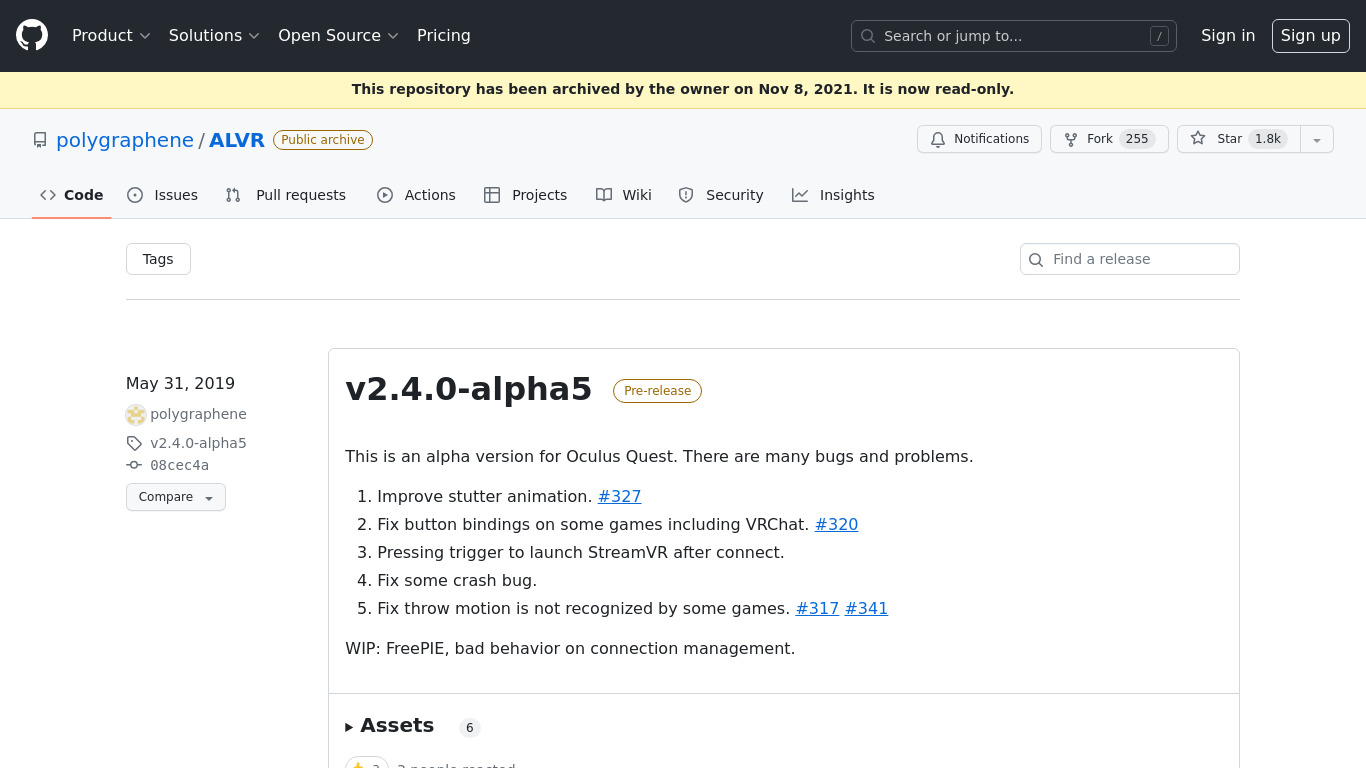Click Sign in
Screen dimensions: 1366x768
[x=1228, y=35]
